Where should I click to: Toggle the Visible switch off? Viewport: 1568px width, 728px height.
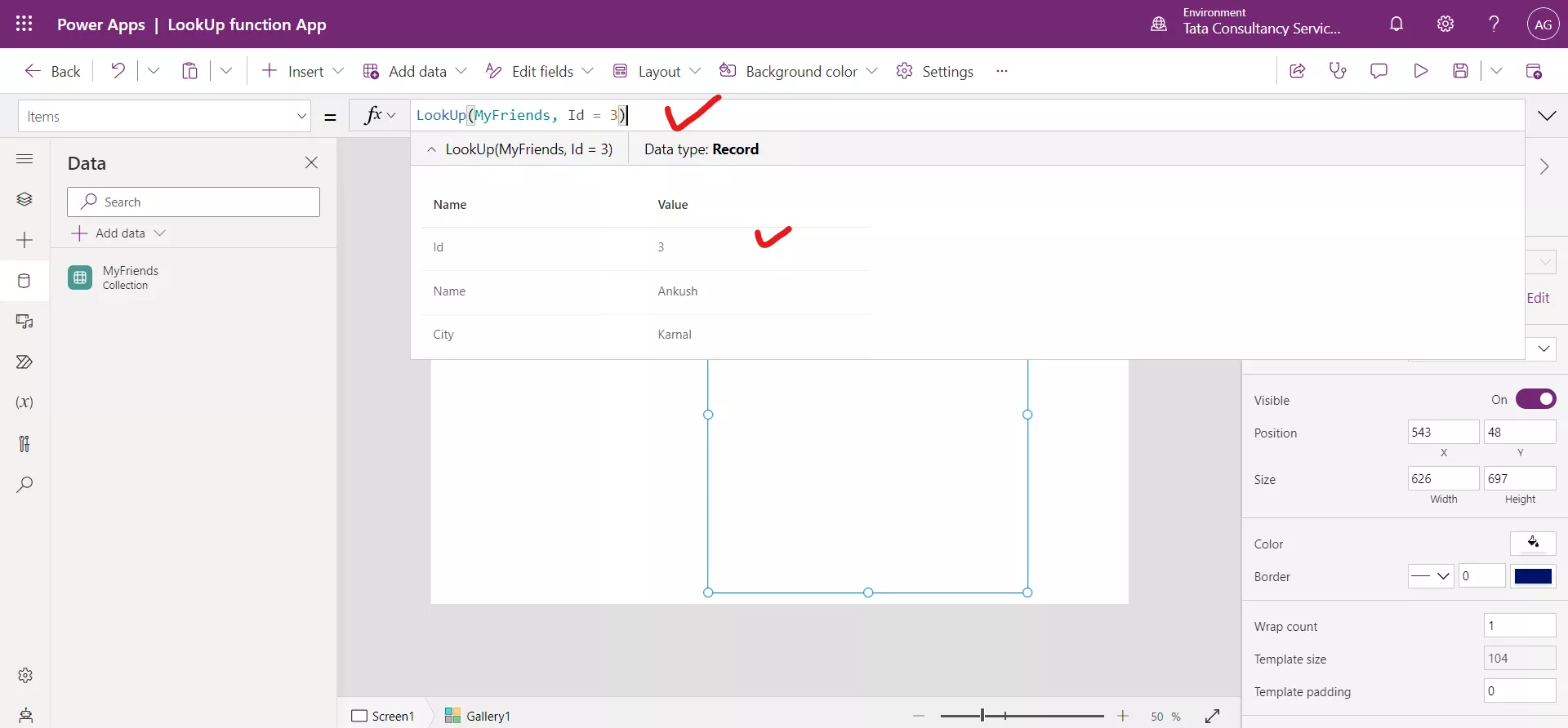point(1535,399)
